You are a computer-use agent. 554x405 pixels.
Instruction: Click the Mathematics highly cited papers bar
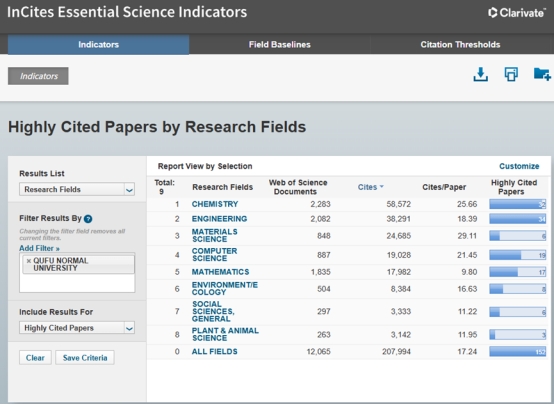click(518, 272)
